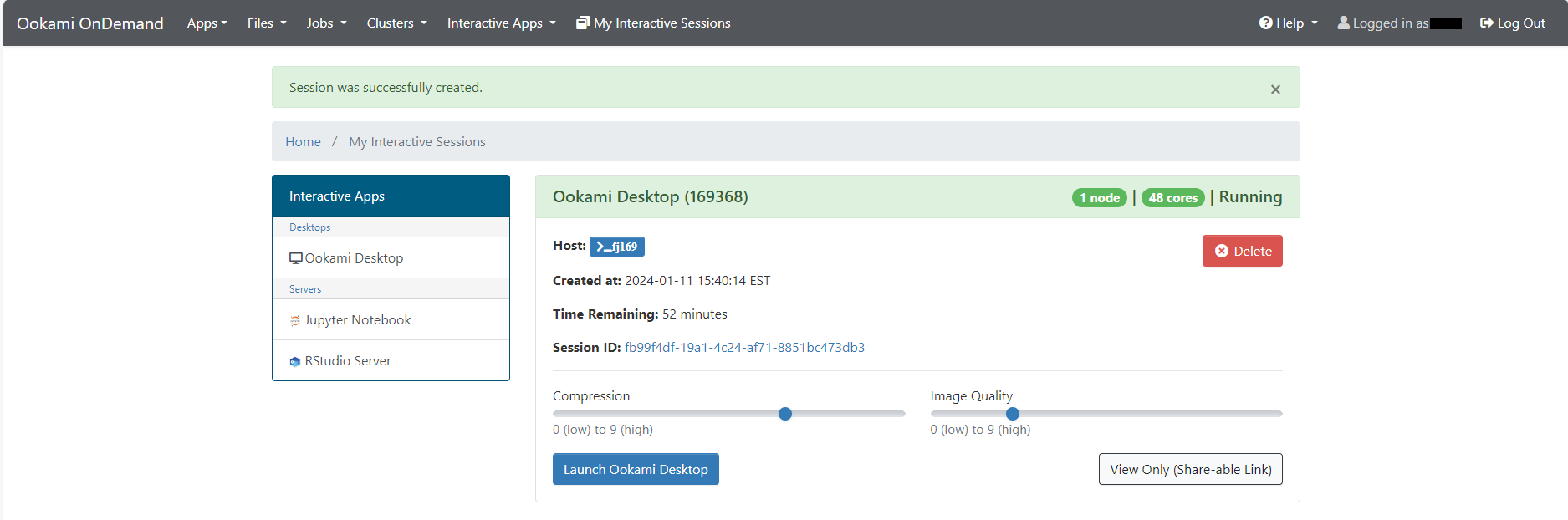Click the Jupyter Notebook icon in sidebar

pyautogui.click(x=294, y=320)
